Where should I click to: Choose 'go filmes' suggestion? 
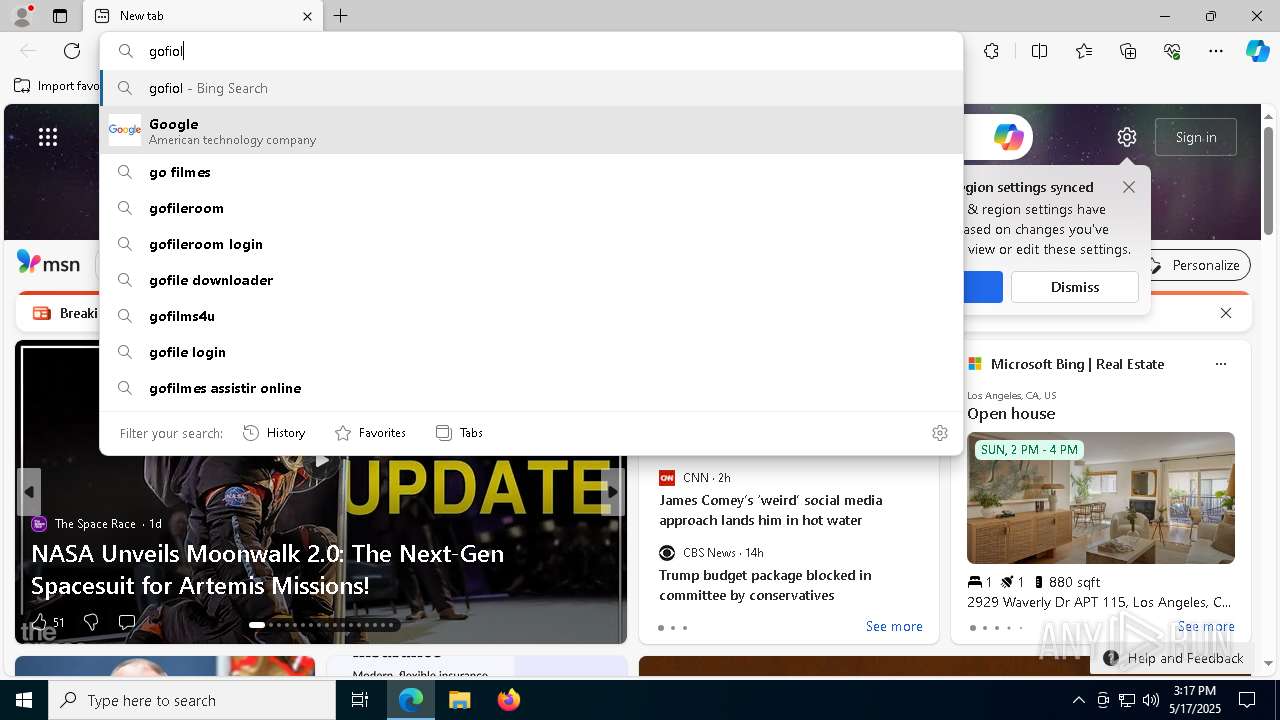531,172
